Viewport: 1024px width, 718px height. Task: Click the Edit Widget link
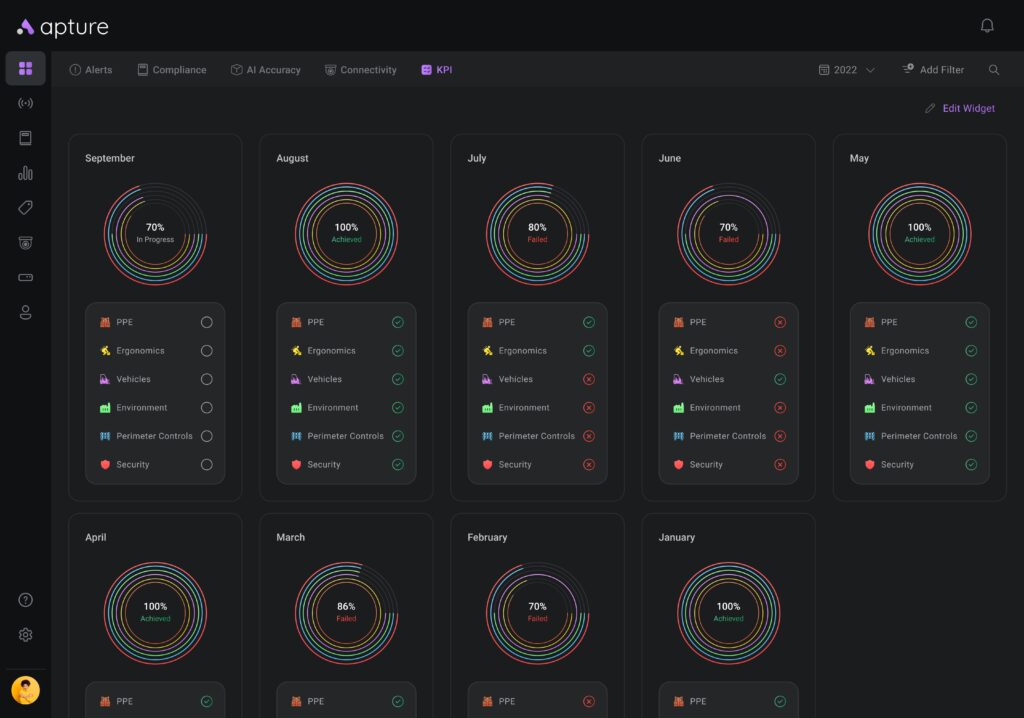[x=960, y=108]
